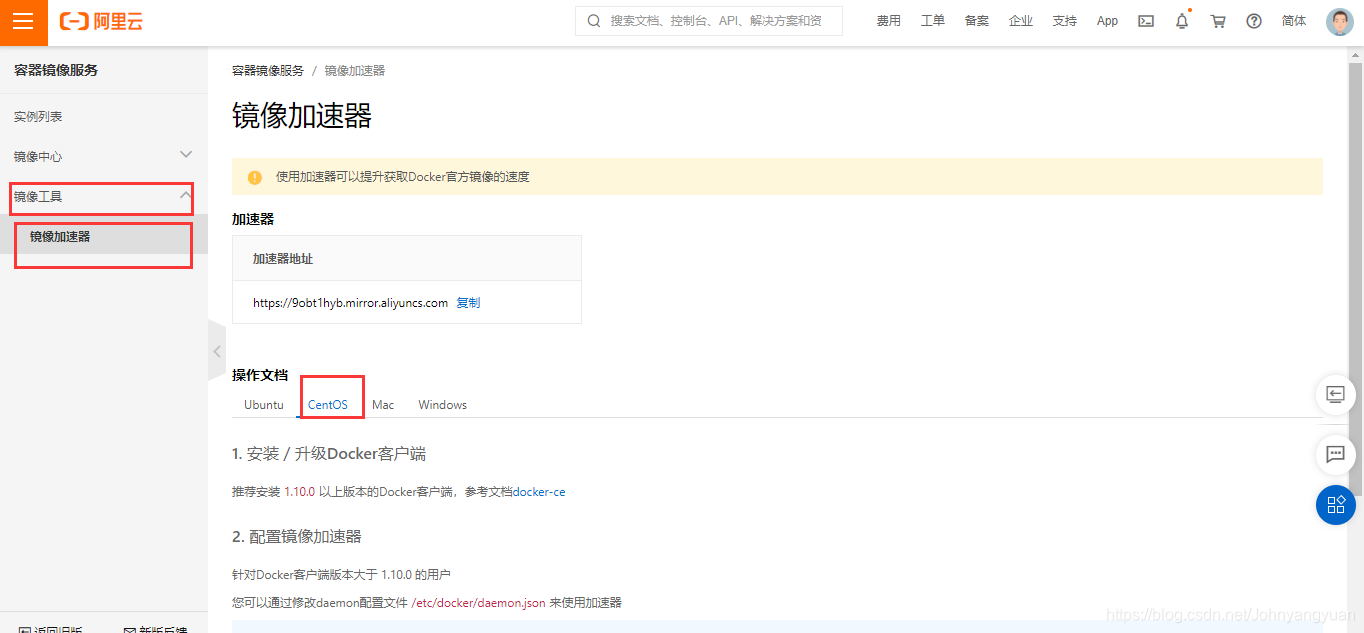Click the /etc/docker/daemon.json path text

[478, 603]
